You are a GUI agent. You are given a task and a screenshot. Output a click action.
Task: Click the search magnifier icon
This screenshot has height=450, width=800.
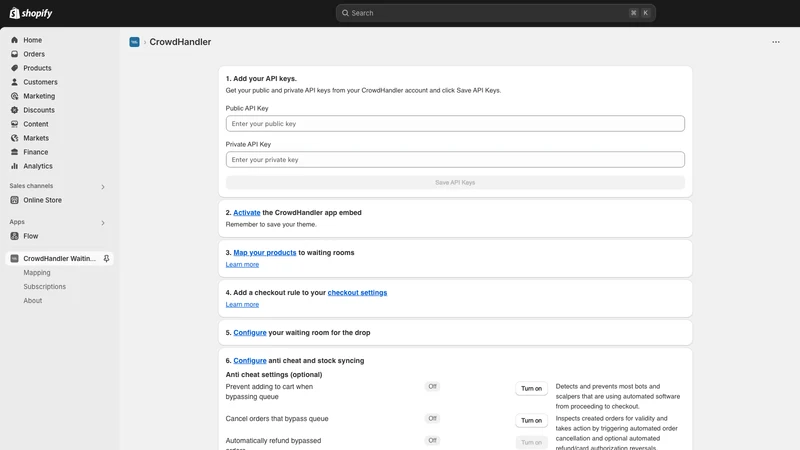345,13
